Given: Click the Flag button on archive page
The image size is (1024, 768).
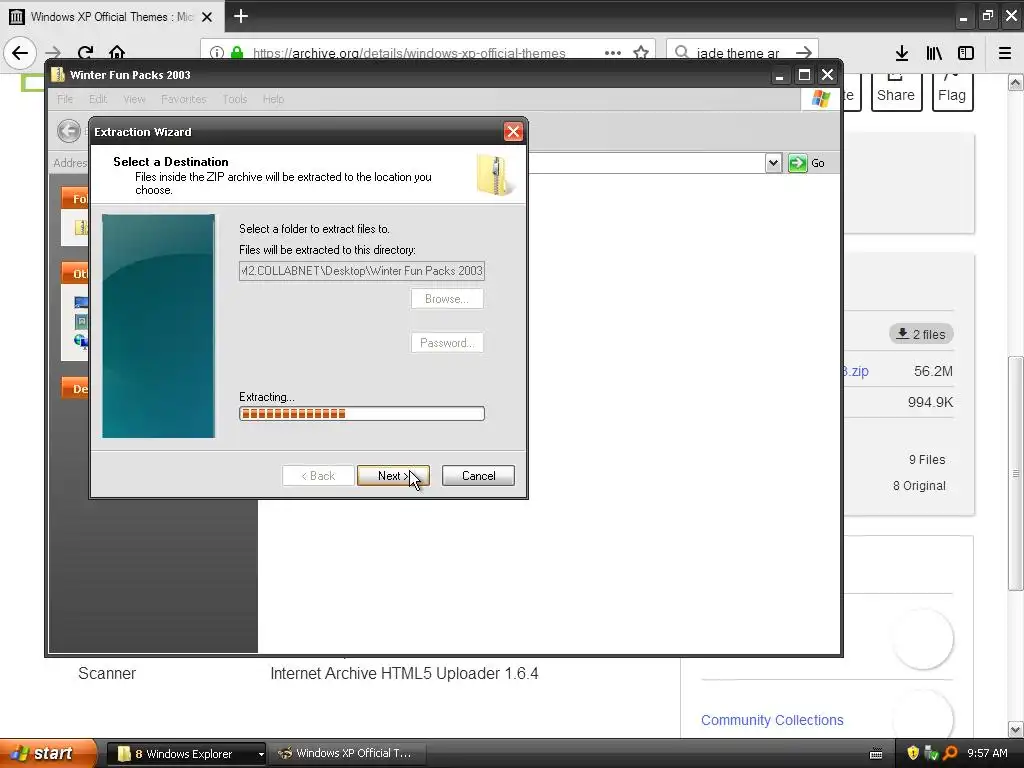Looking at the screenshot, I should coord(952,93).
